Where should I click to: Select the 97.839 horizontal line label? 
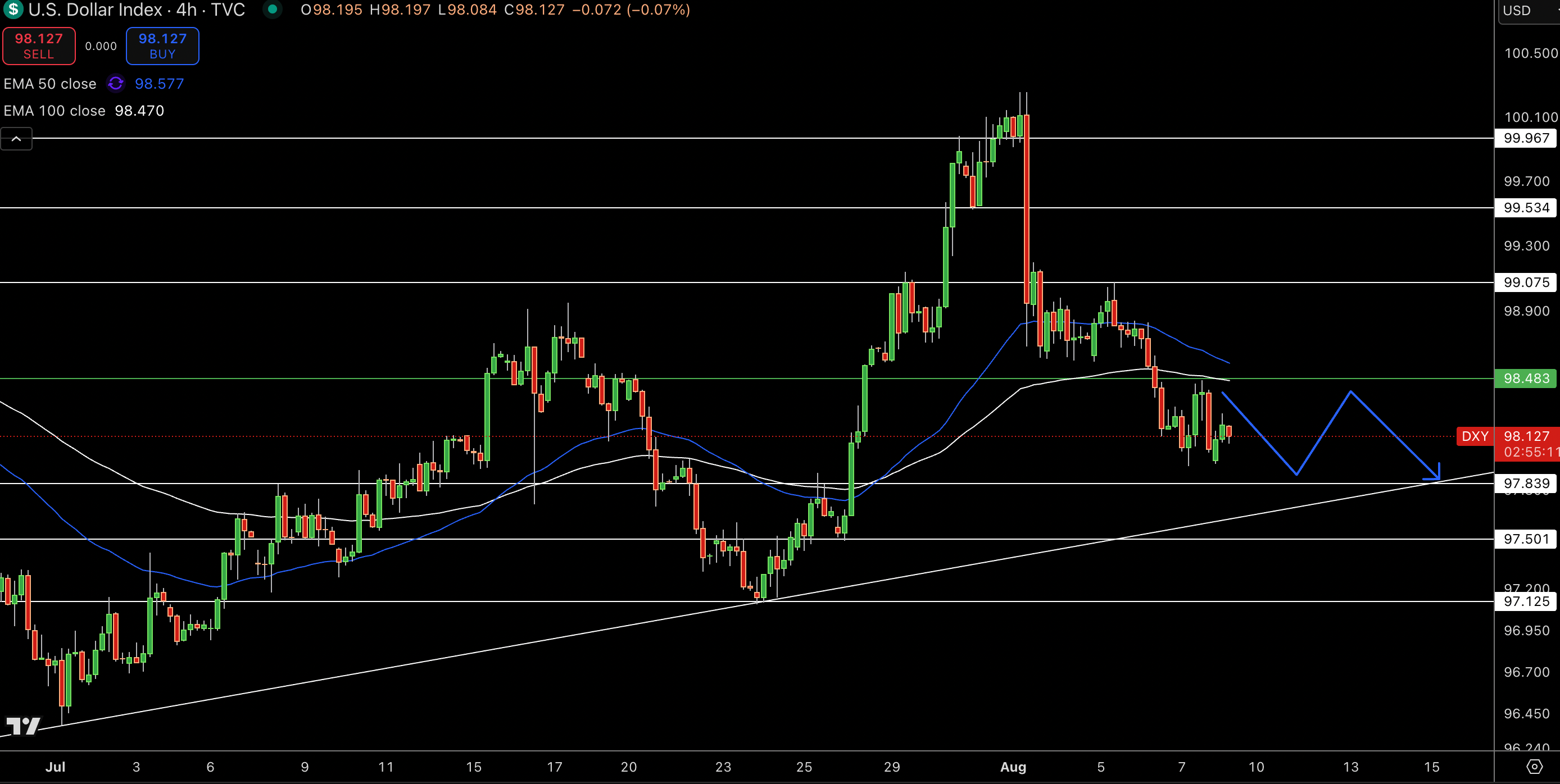pyautogui.click(x=1526, y=483)
